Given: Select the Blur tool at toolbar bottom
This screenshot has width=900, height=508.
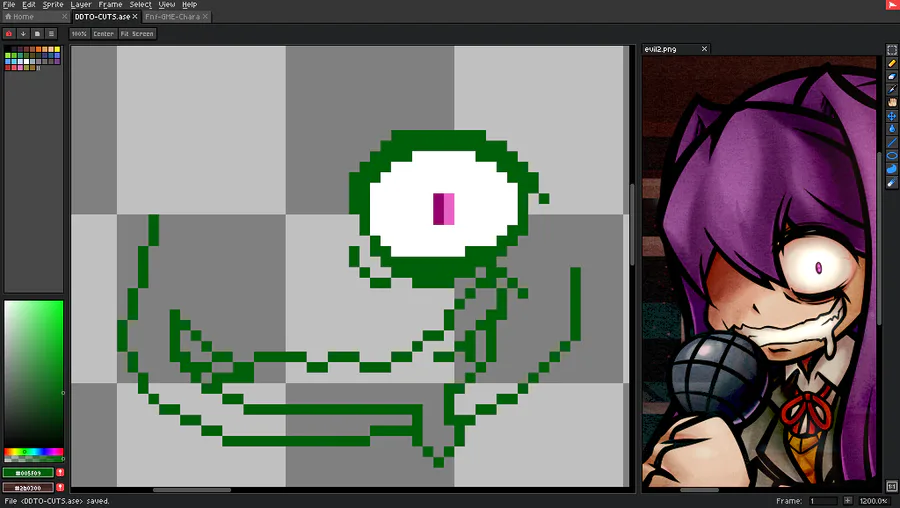Looking at the screenshot, I should click(x=891, y=183).
